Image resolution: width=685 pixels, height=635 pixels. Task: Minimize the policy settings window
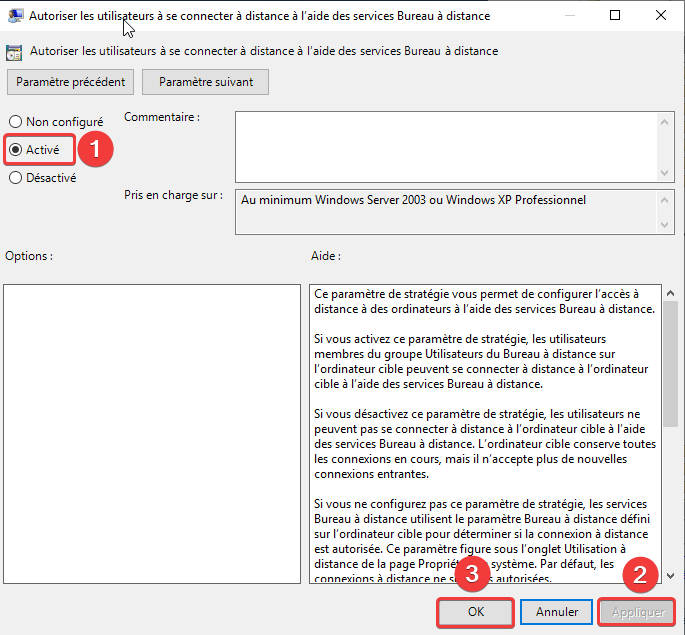pos(569,16)
